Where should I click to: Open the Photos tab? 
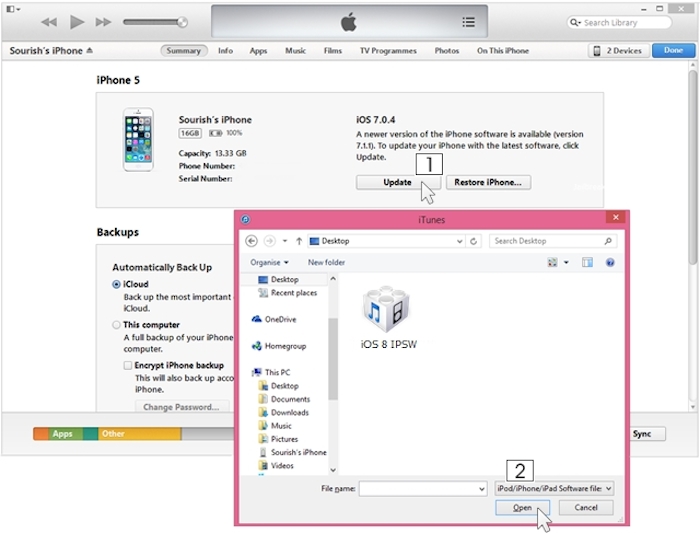447,50
